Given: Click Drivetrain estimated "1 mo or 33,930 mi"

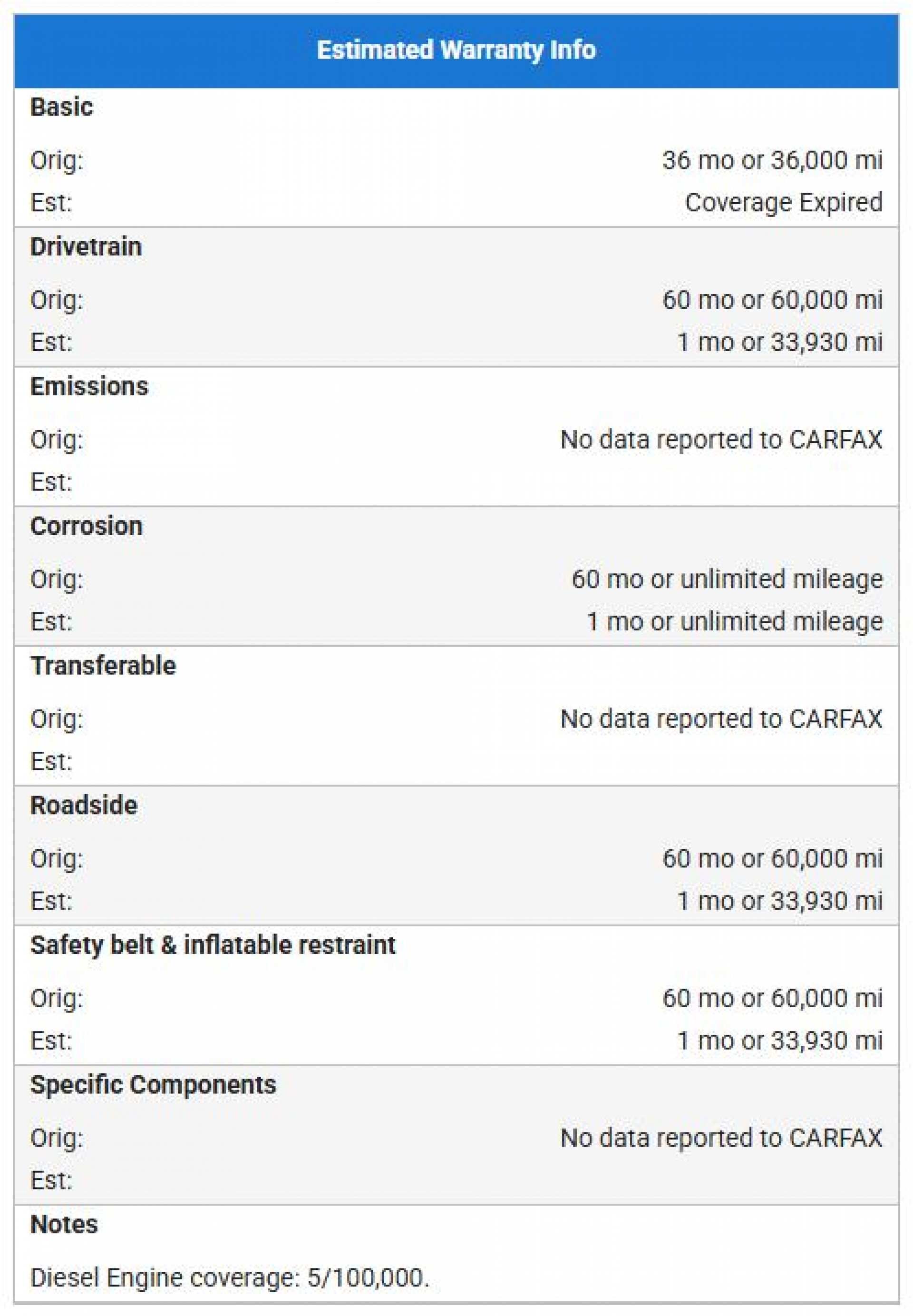Looking at the screenshot, I should [779, 342].
